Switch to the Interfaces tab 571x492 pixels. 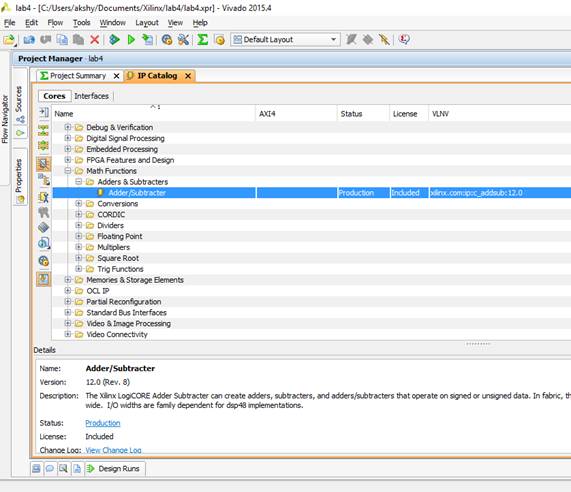(91, 96)
